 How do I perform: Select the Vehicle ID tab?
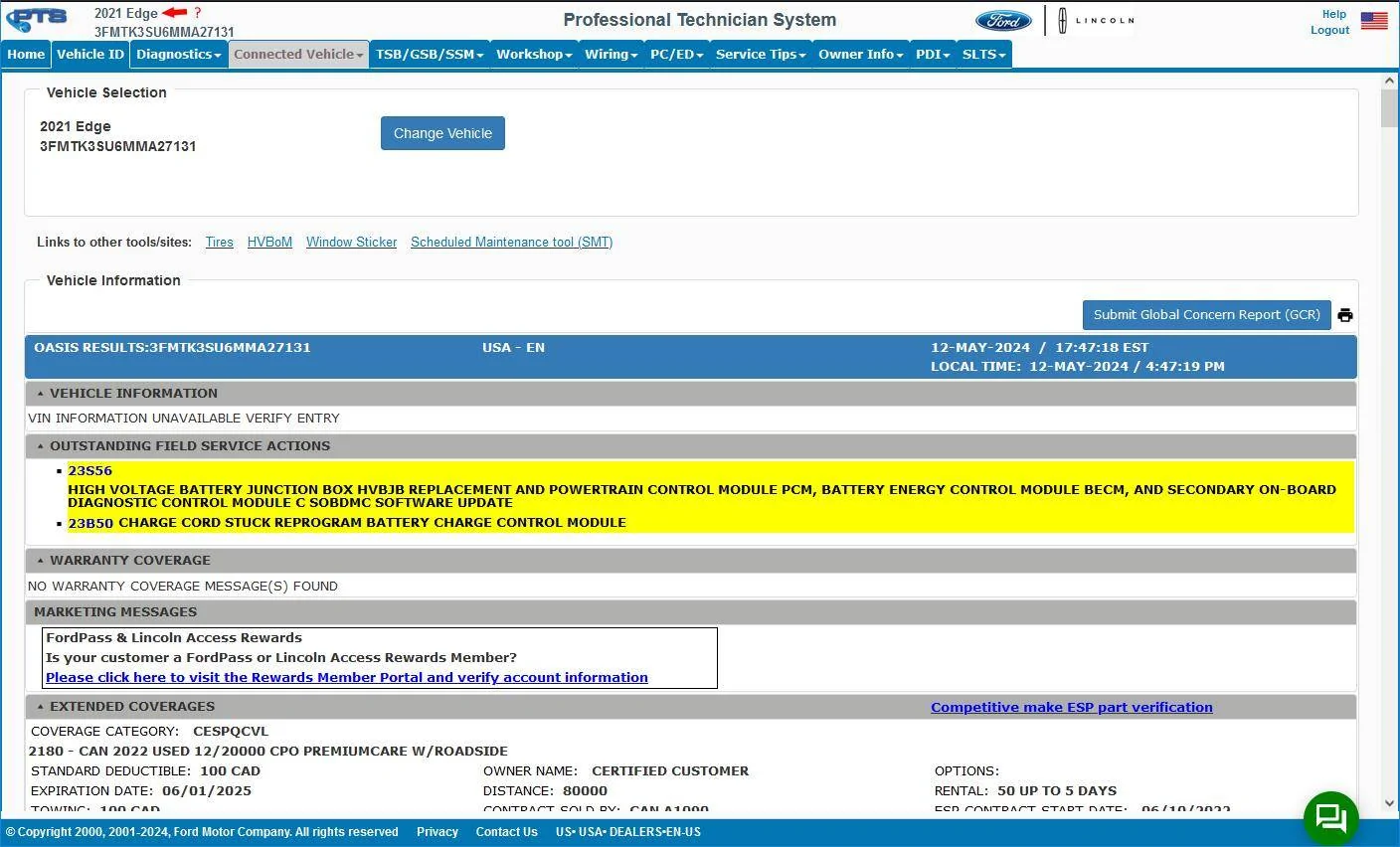pyautogui.click(x=90, y=55)
